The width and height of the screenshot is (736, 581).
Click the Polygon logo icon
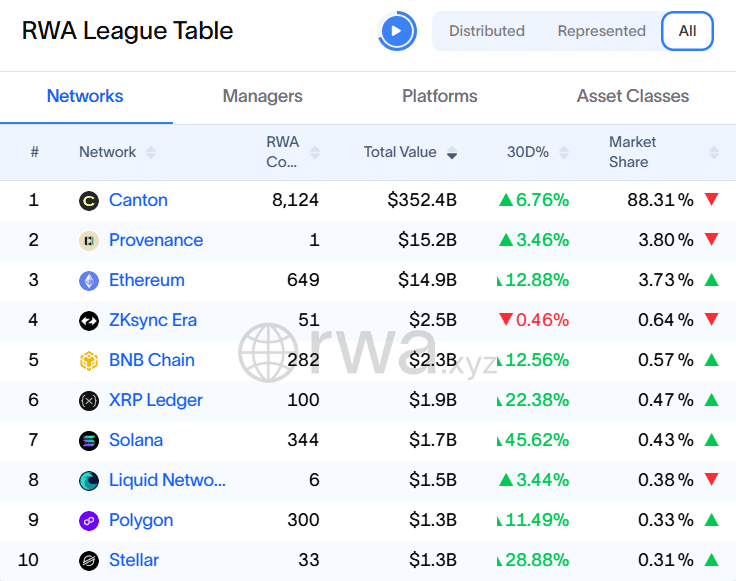click(x=89, y=521)
